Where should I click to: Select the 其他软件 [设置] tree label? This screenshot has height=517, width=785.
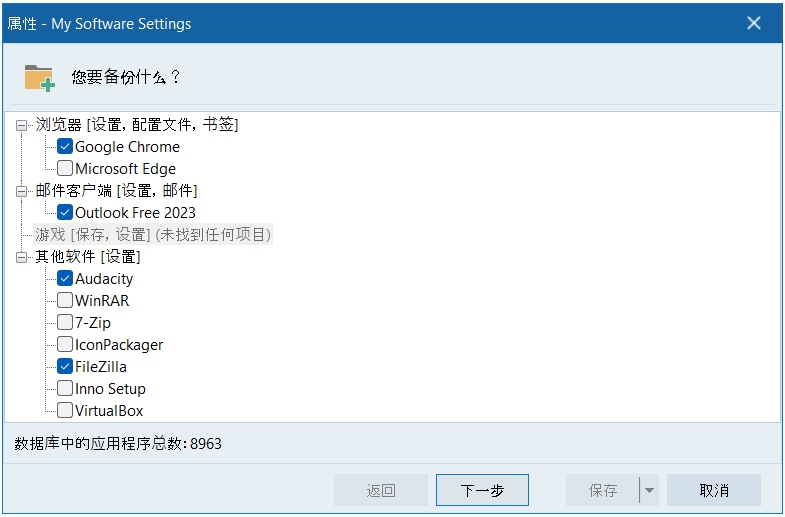coord(88,257)
